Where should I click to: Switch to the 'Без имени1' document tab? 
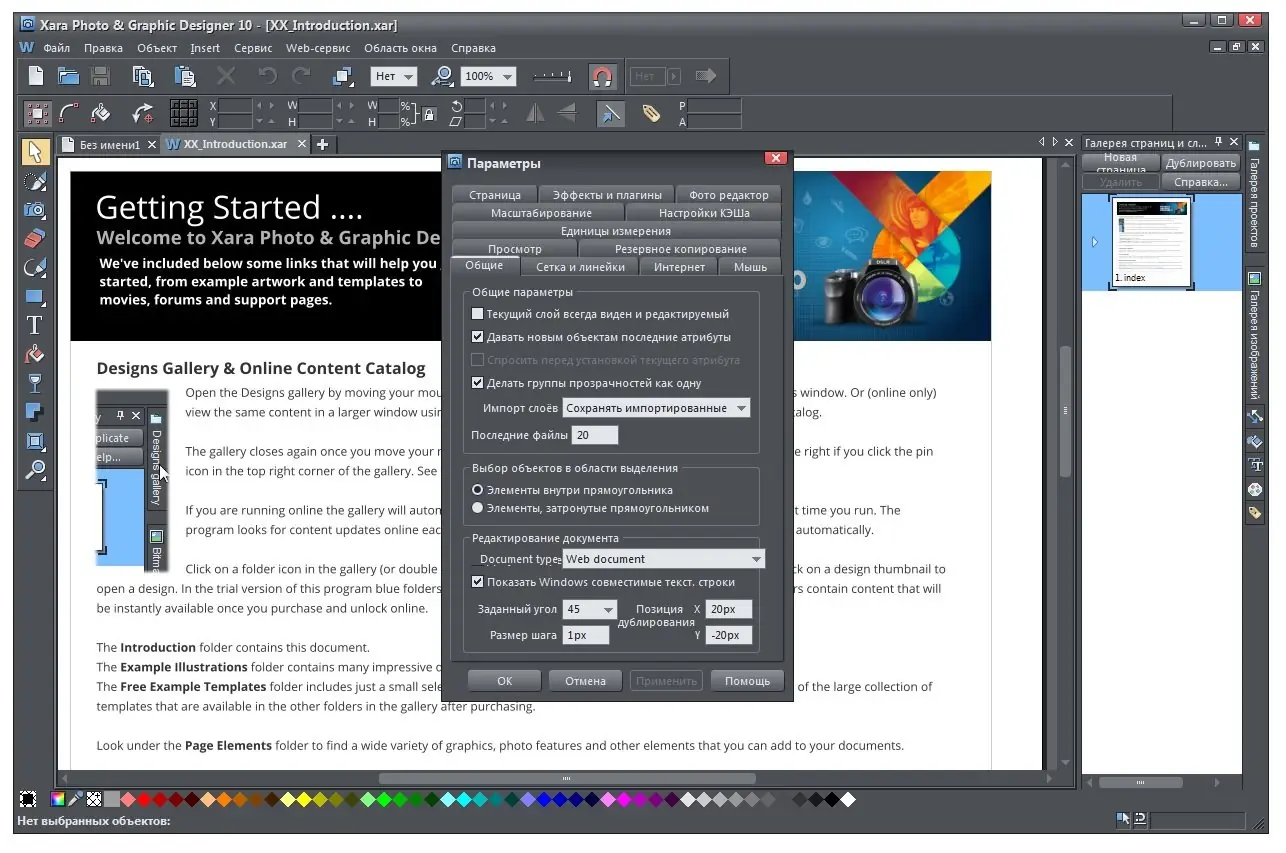click(x=110, y=145)
